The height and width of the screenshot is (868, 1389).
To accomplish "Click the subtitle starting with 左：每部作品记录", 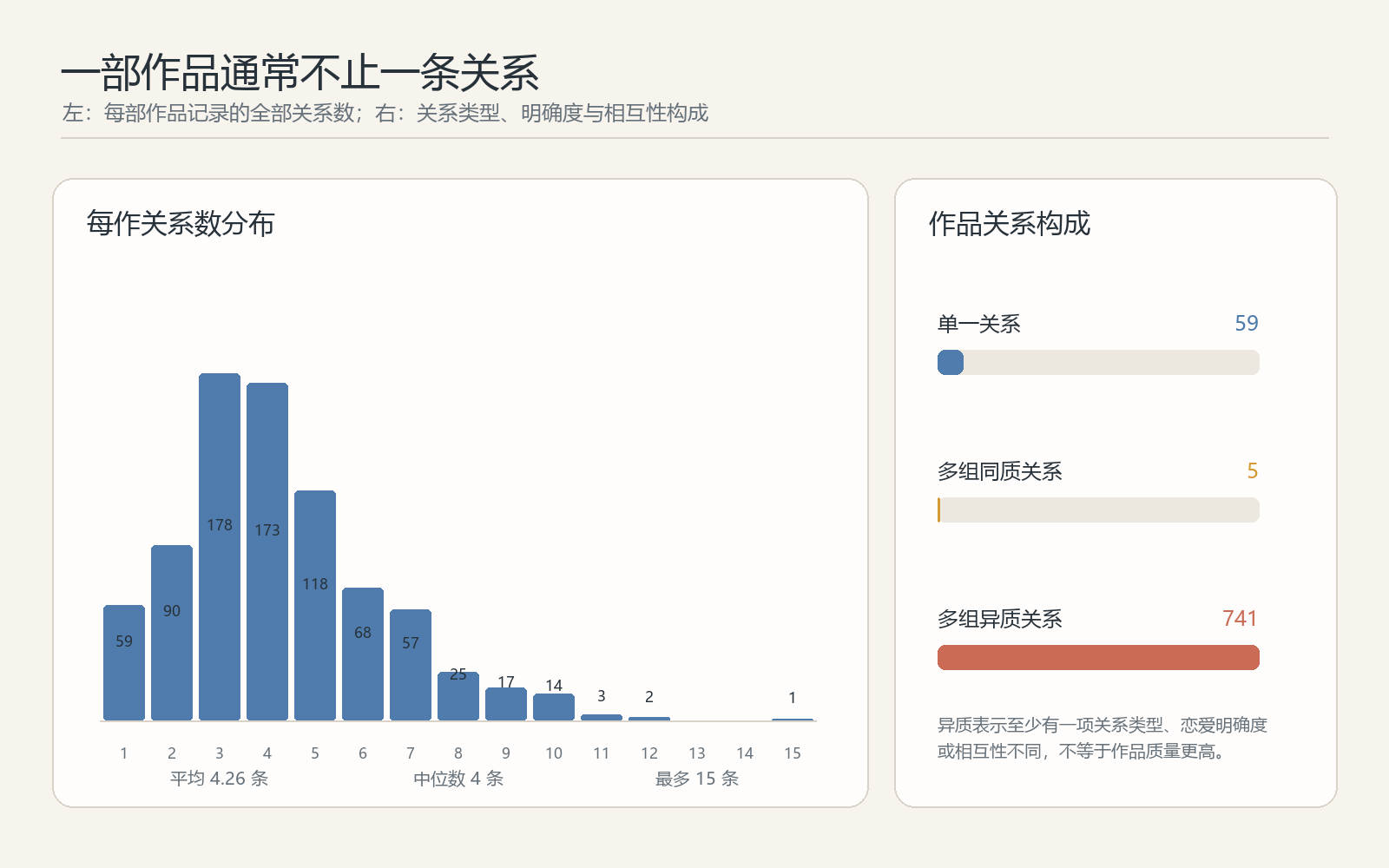I will [385, 113].
